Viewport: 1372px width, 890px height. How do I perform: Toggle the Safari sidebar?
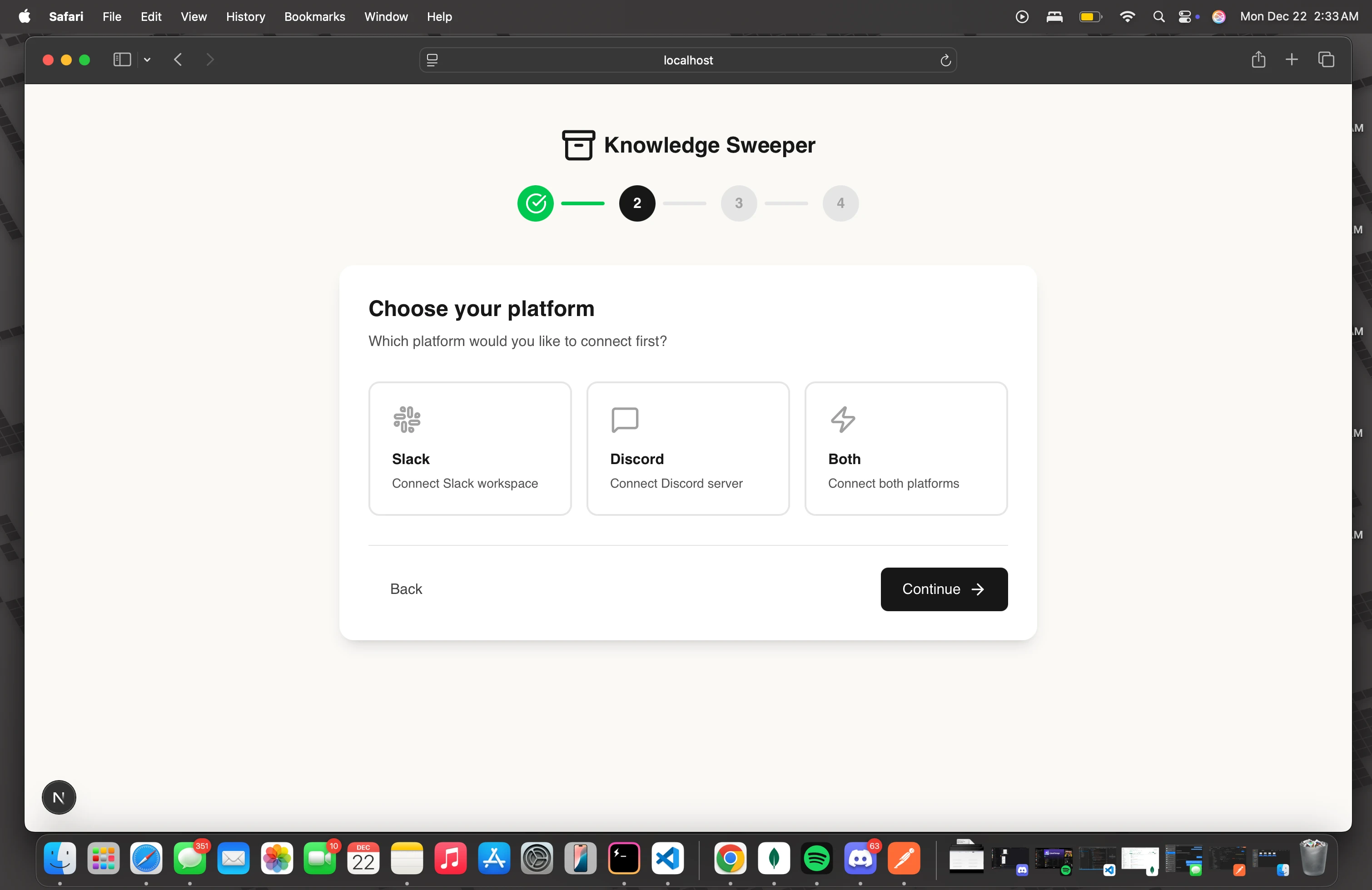point(122,59)
